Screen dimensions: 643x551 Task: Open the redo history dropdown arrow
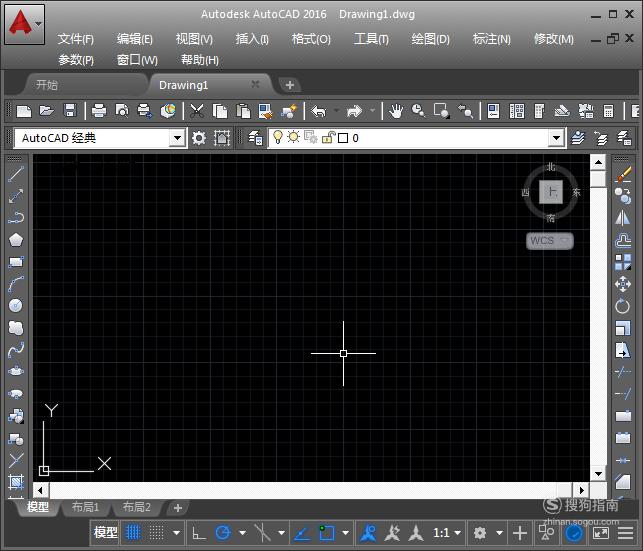pos(372,111)
